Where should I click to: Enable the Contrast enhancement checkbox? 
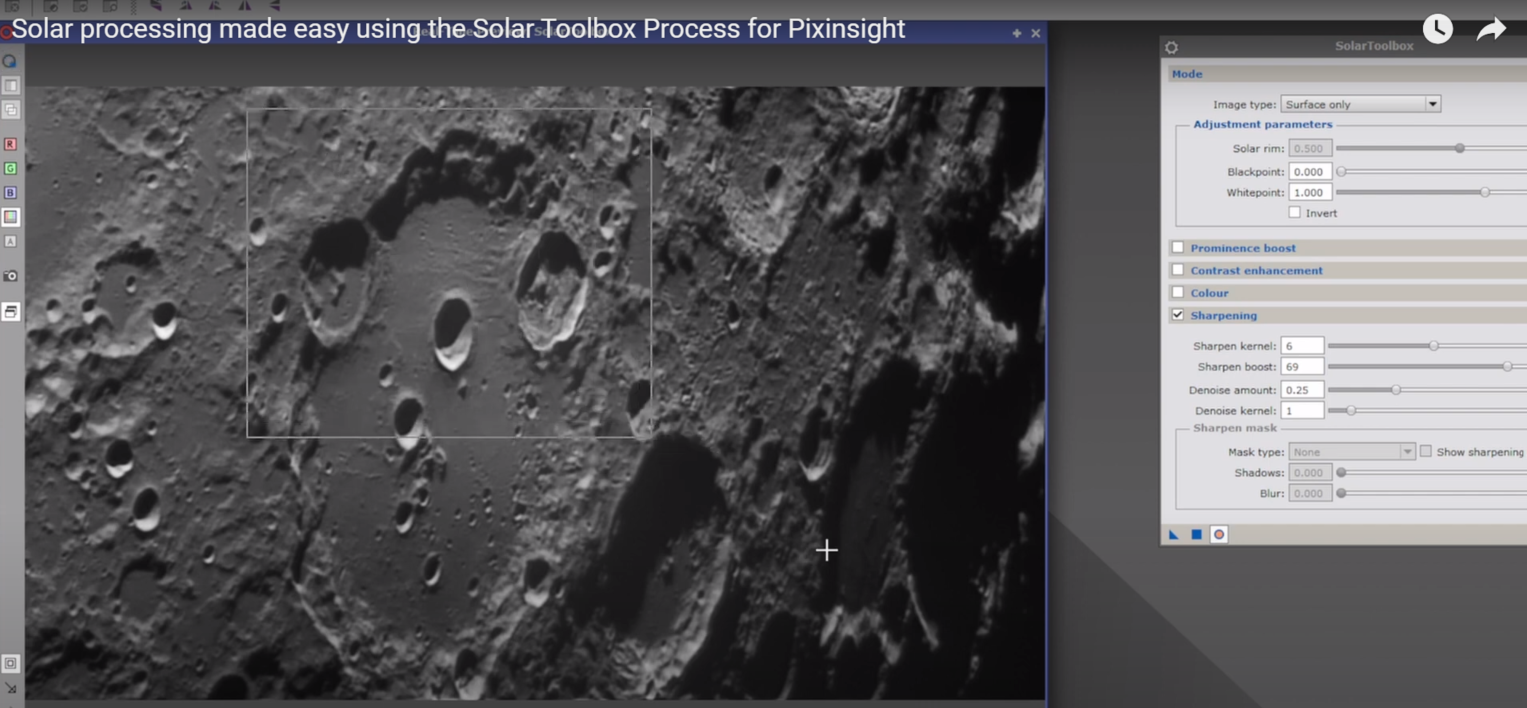(1178, 270)
